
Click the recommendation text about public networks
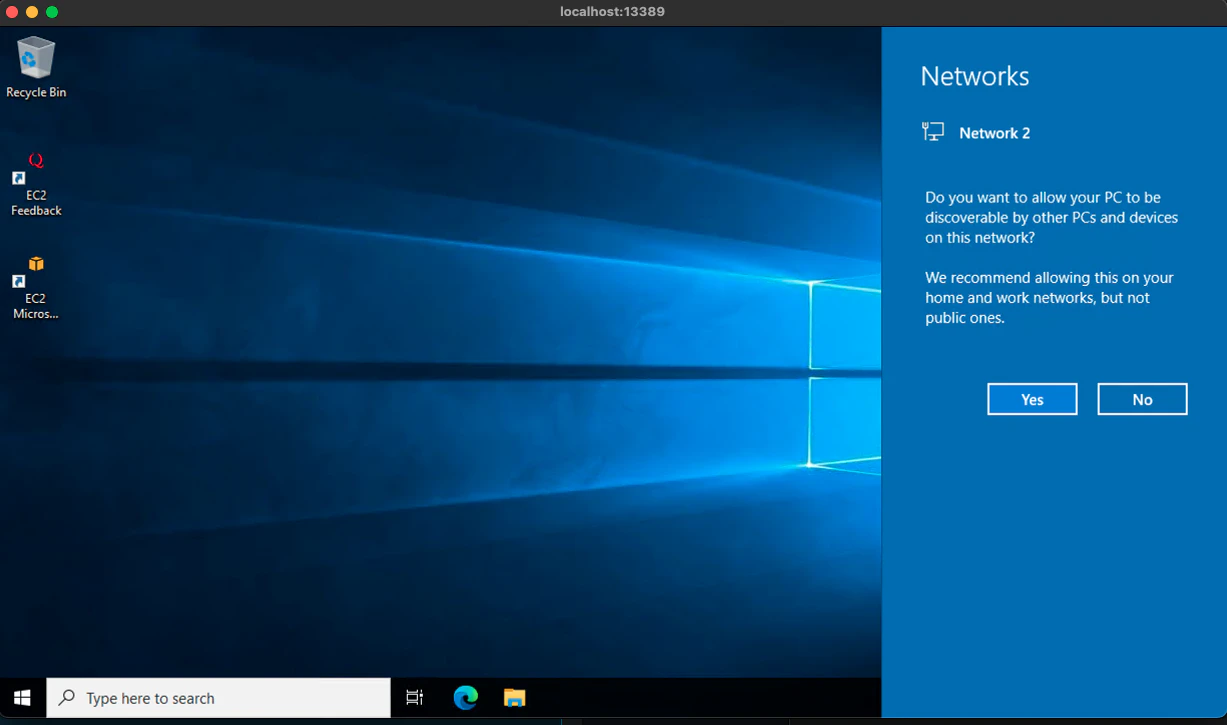(x=1049, y=298)
